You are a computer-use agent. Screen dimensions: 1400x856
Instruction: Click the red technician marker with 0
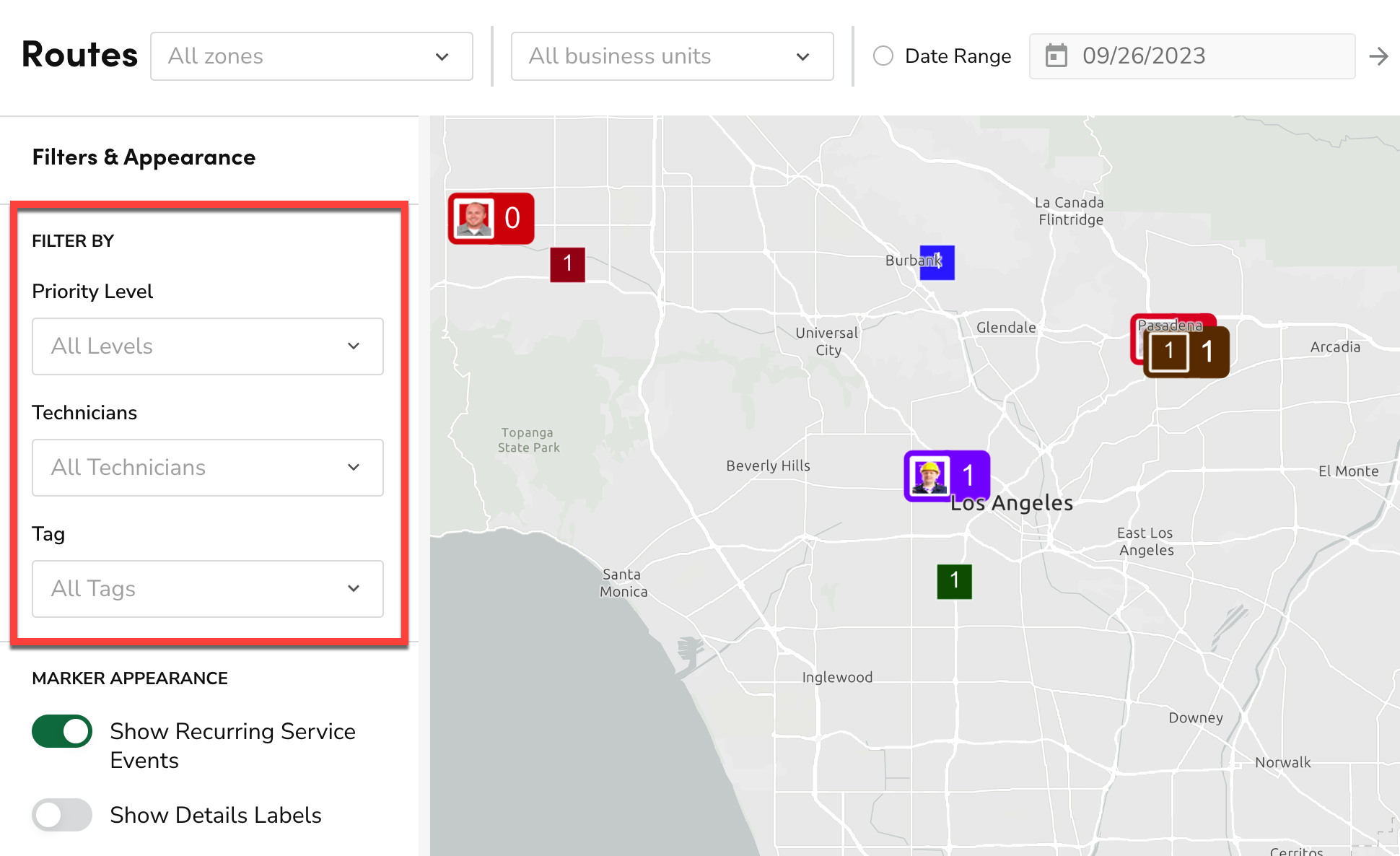491,218
